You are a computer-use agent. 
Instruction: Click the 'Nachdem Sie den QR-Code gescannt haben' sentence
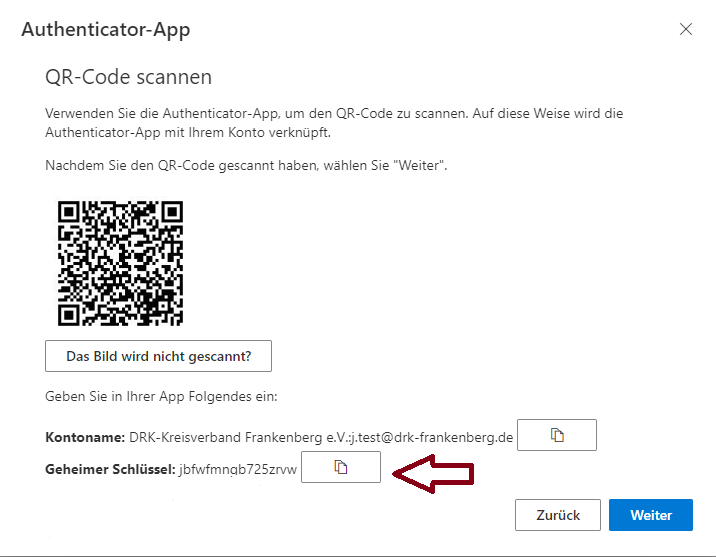pyautogui.click(x=246, y=165)
